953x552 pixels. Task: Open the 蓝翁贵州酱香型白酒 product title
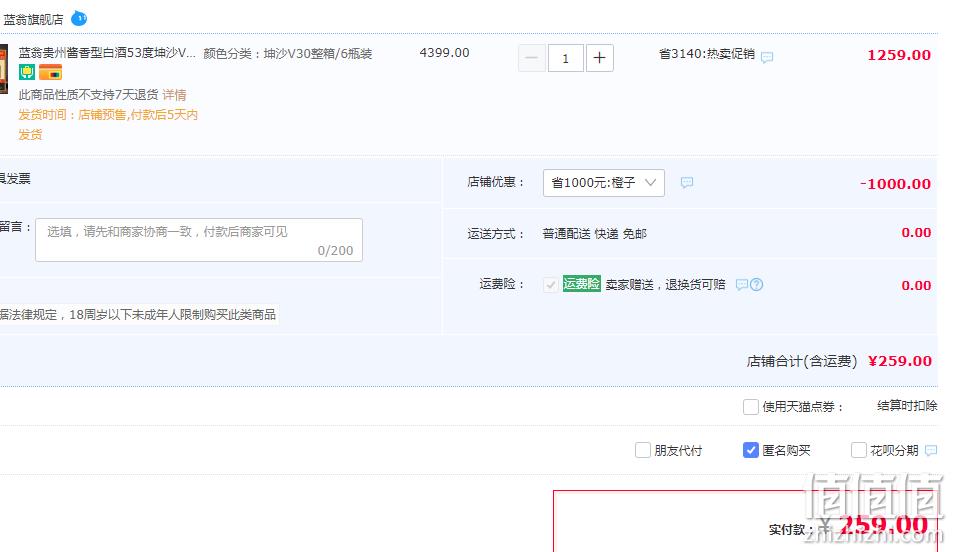(107, 53)
